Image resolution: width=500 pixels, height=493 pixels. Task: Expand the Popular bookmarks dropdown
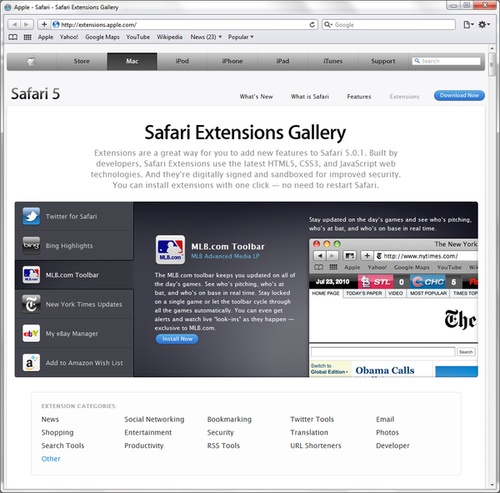coord(241,37)
